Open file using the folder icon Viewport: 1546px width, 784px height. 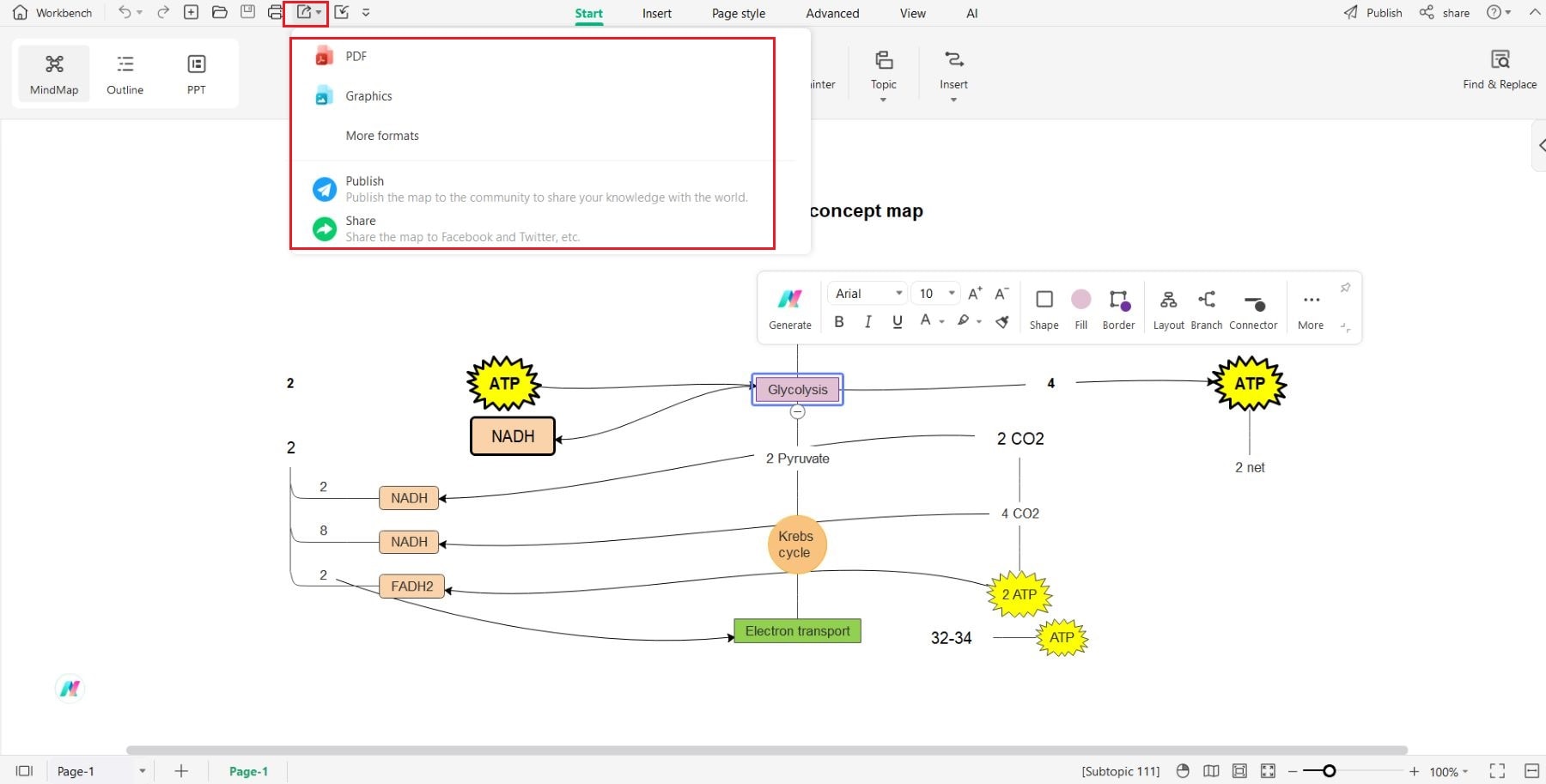pos(220,12)
